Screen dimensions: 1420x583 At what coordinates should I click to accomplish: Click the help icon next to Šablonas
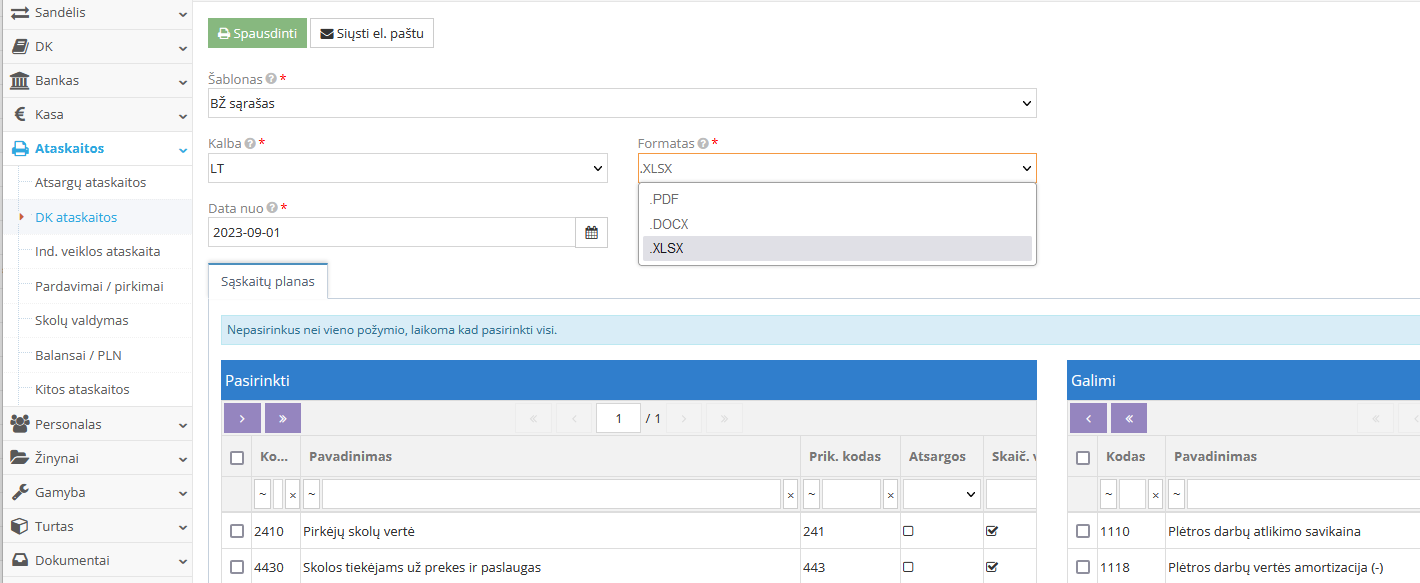click(x=271, y=79)
